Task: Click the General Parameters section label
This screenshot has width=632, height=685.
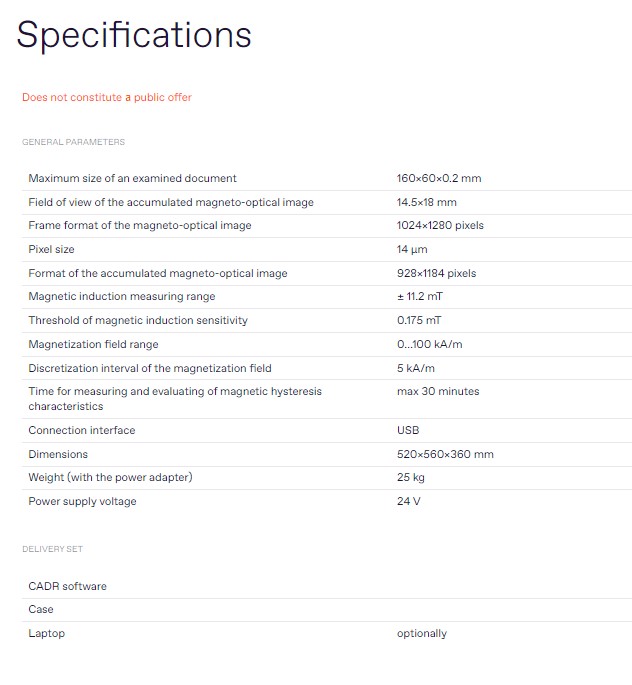Action: [x=73, y=143]
